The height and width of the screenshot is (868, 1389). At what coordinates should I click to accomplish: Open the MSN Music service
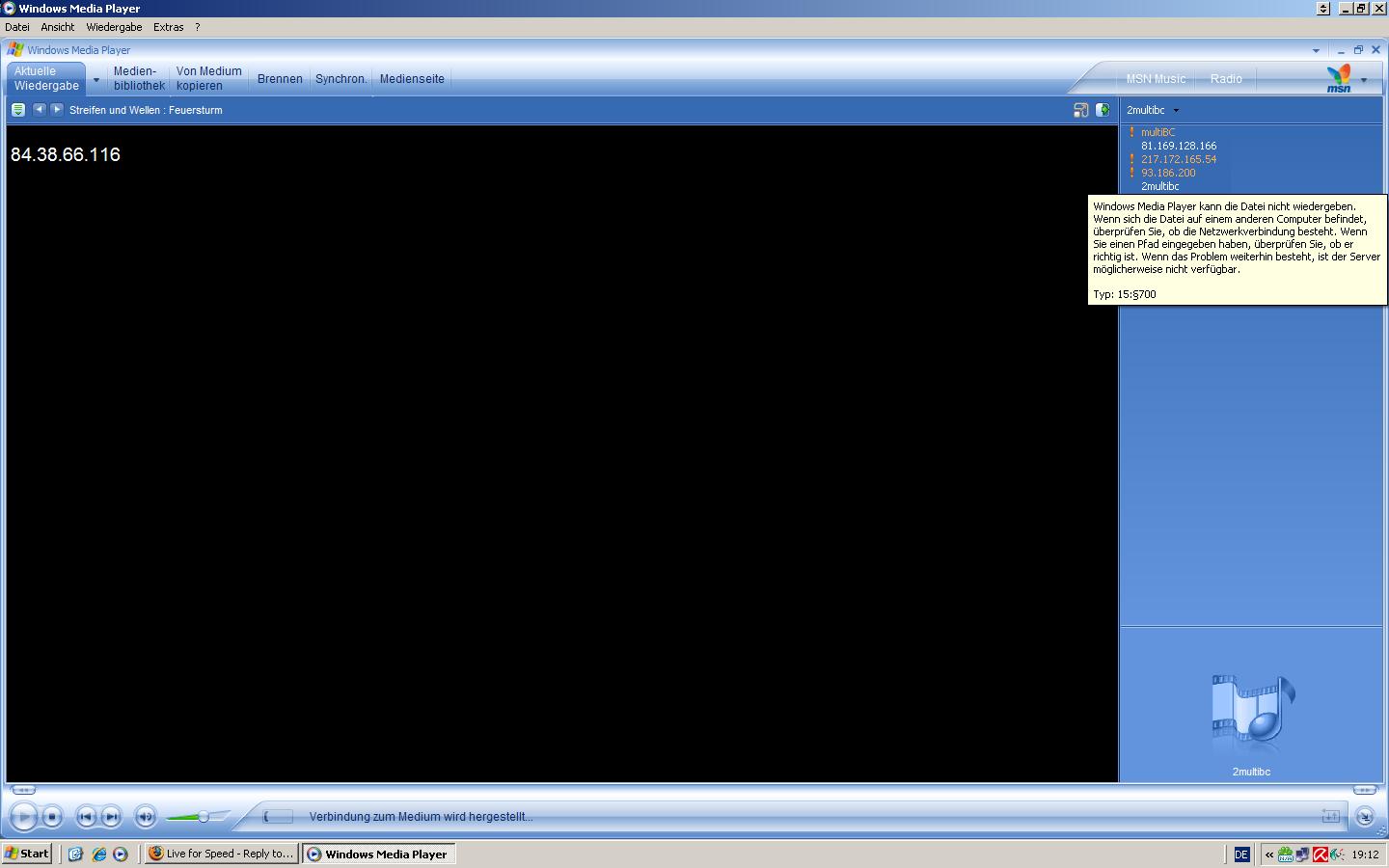coord(1156,79)
